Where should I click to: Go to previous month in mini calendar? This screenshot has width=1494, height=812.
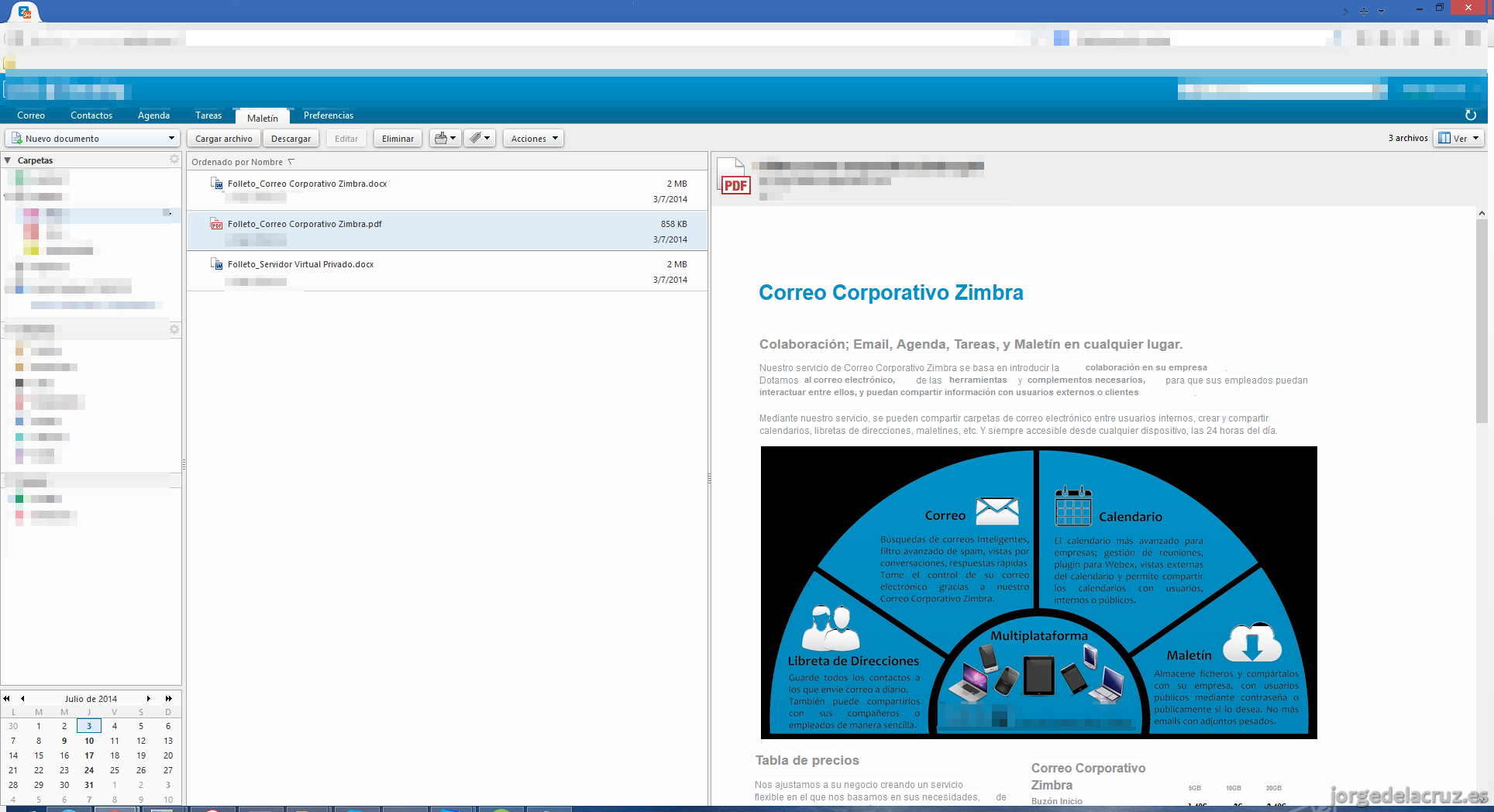pos(22,698)
